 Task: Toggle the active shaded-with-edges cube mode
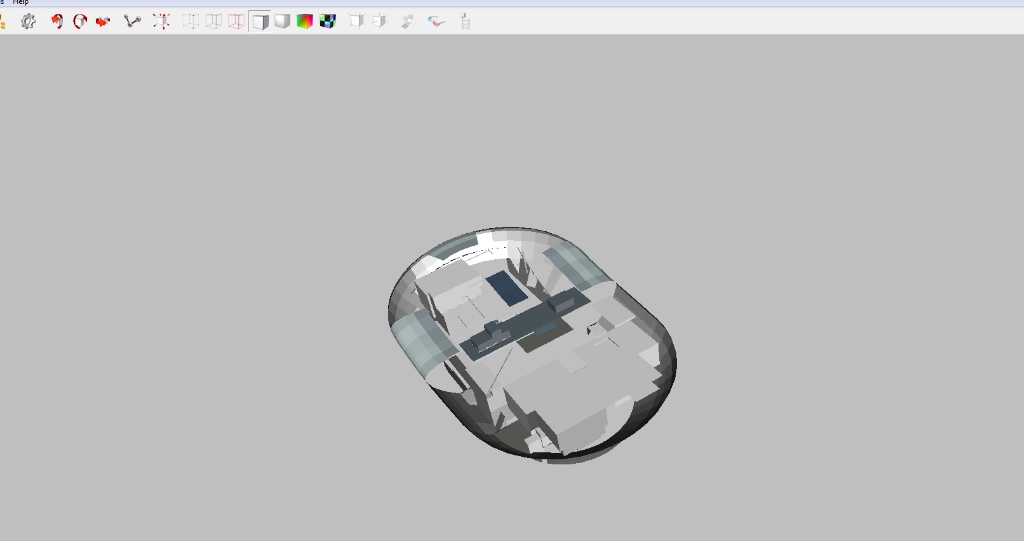(260, 21)
